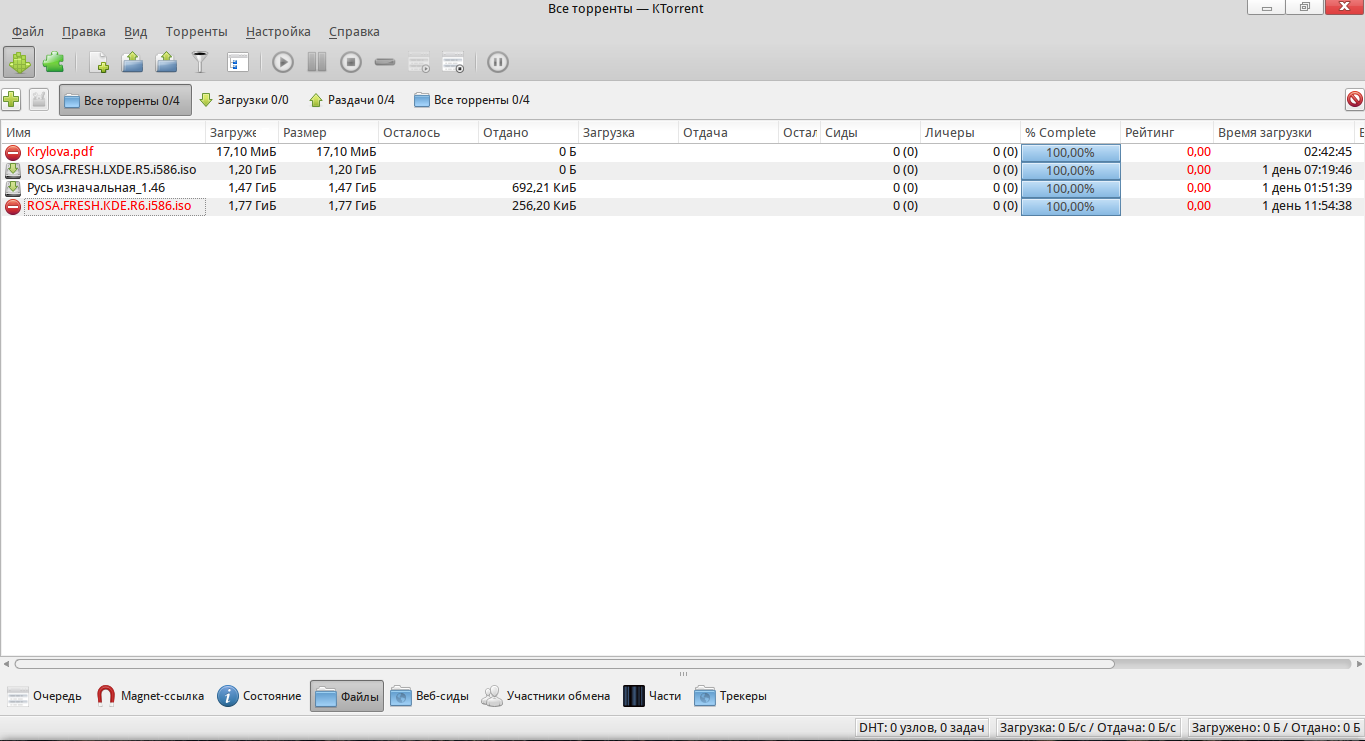Show the Очередь panel
This screenshot has width=1365, height=741.
pos(45,696)
